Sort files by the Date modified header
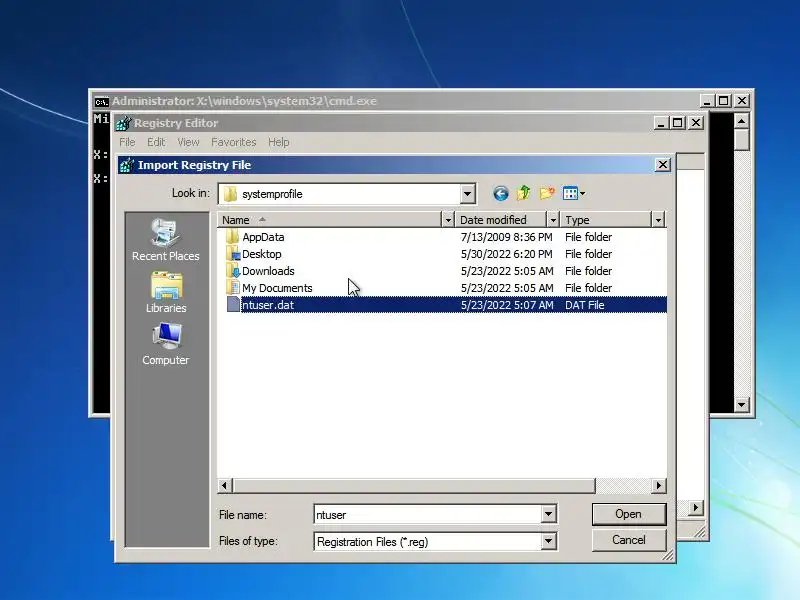This screenshot has width=800, height=600. (x=501, y=220)
